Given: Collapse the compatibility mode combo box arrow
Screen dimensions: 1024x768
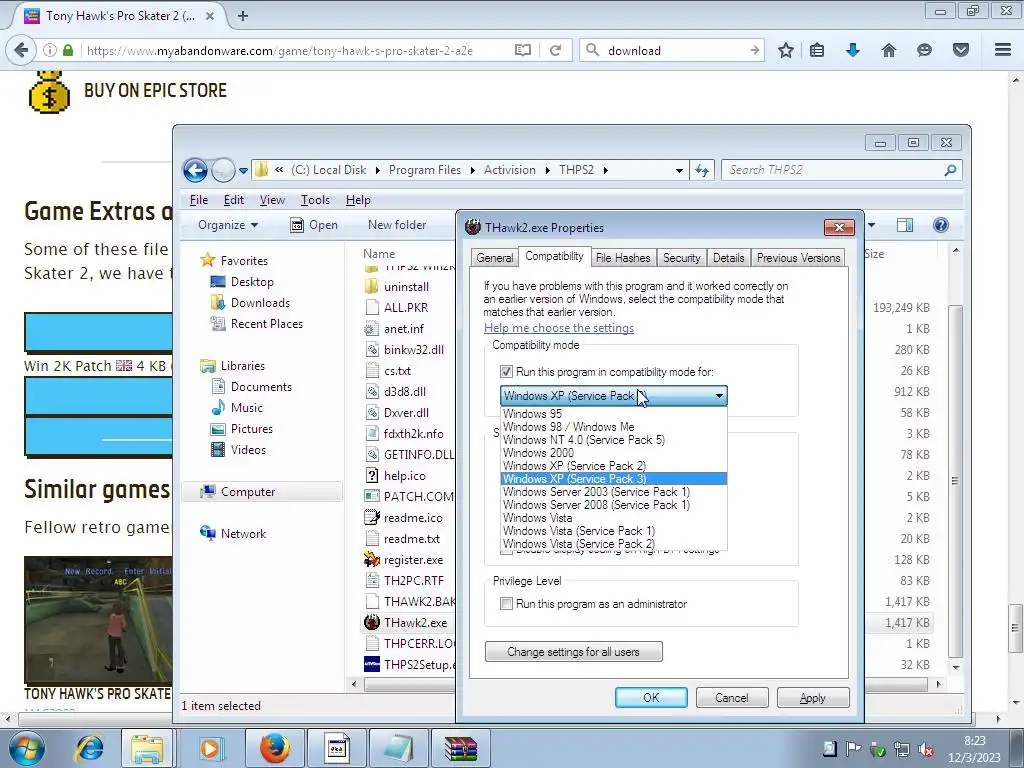Looking at the screenshot, I should tap(719, 396).
